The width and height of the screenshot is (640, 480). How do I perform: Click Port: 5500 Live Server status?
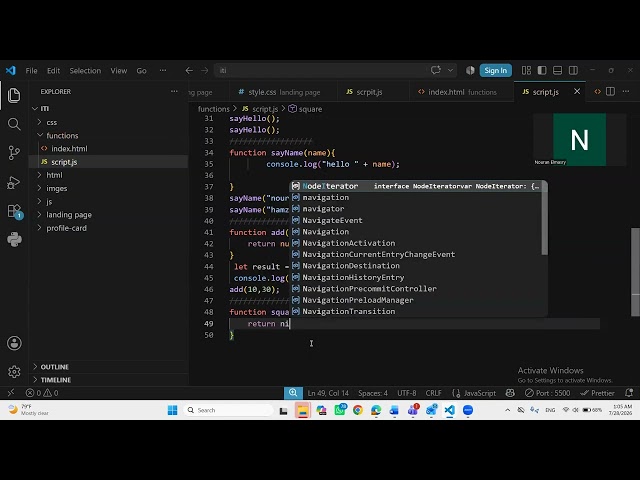[547, 393]
